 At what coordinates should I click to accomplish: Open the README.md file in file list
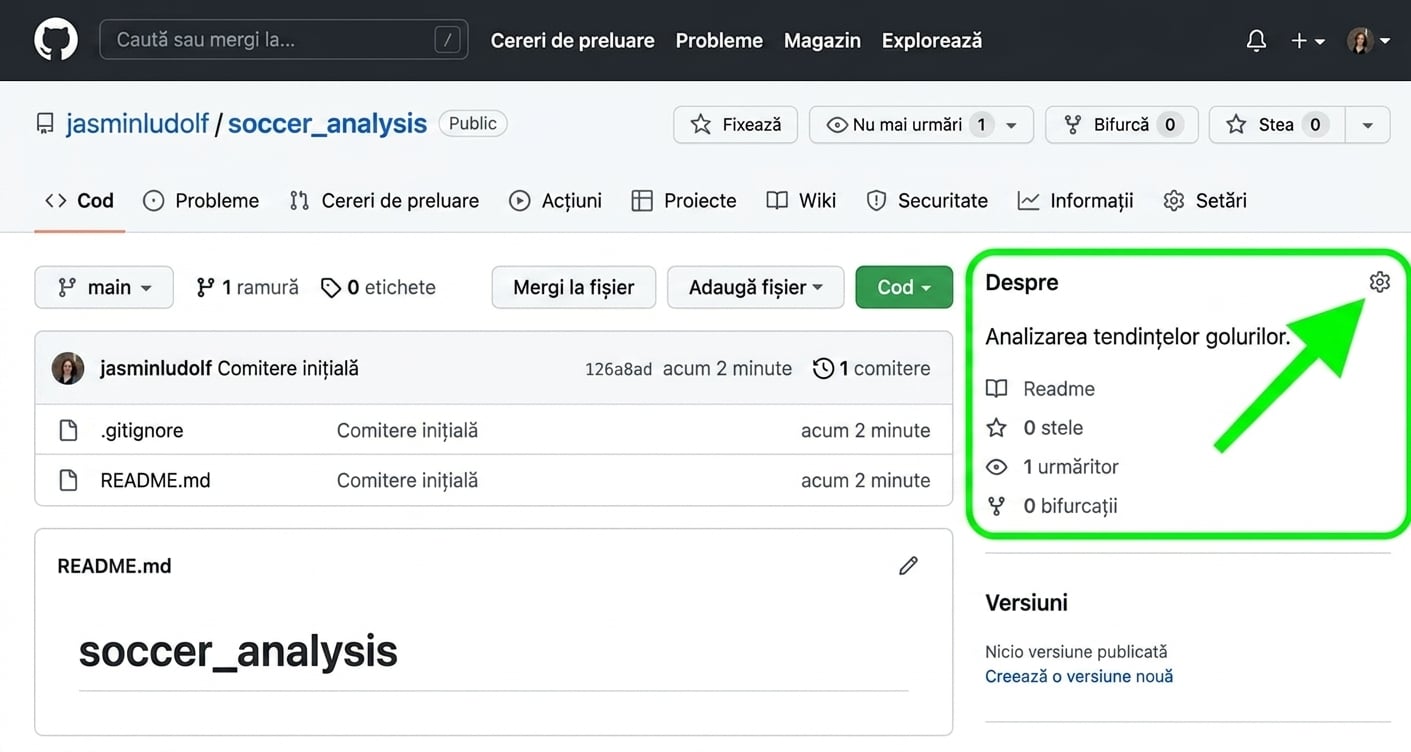(155, 481)
